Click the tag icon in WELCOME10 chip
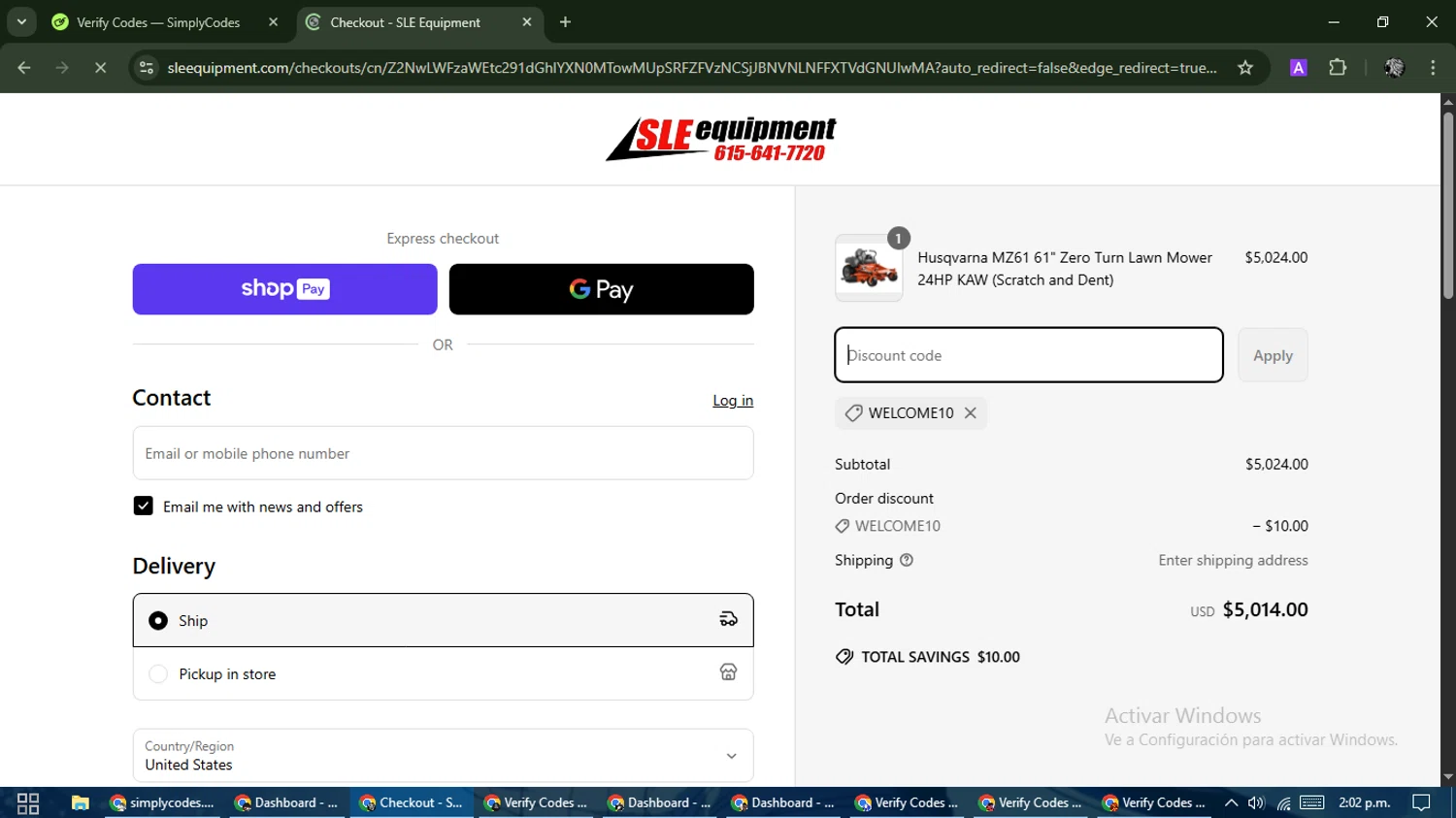Viewport: 1456px width, 818px height. 853,413
